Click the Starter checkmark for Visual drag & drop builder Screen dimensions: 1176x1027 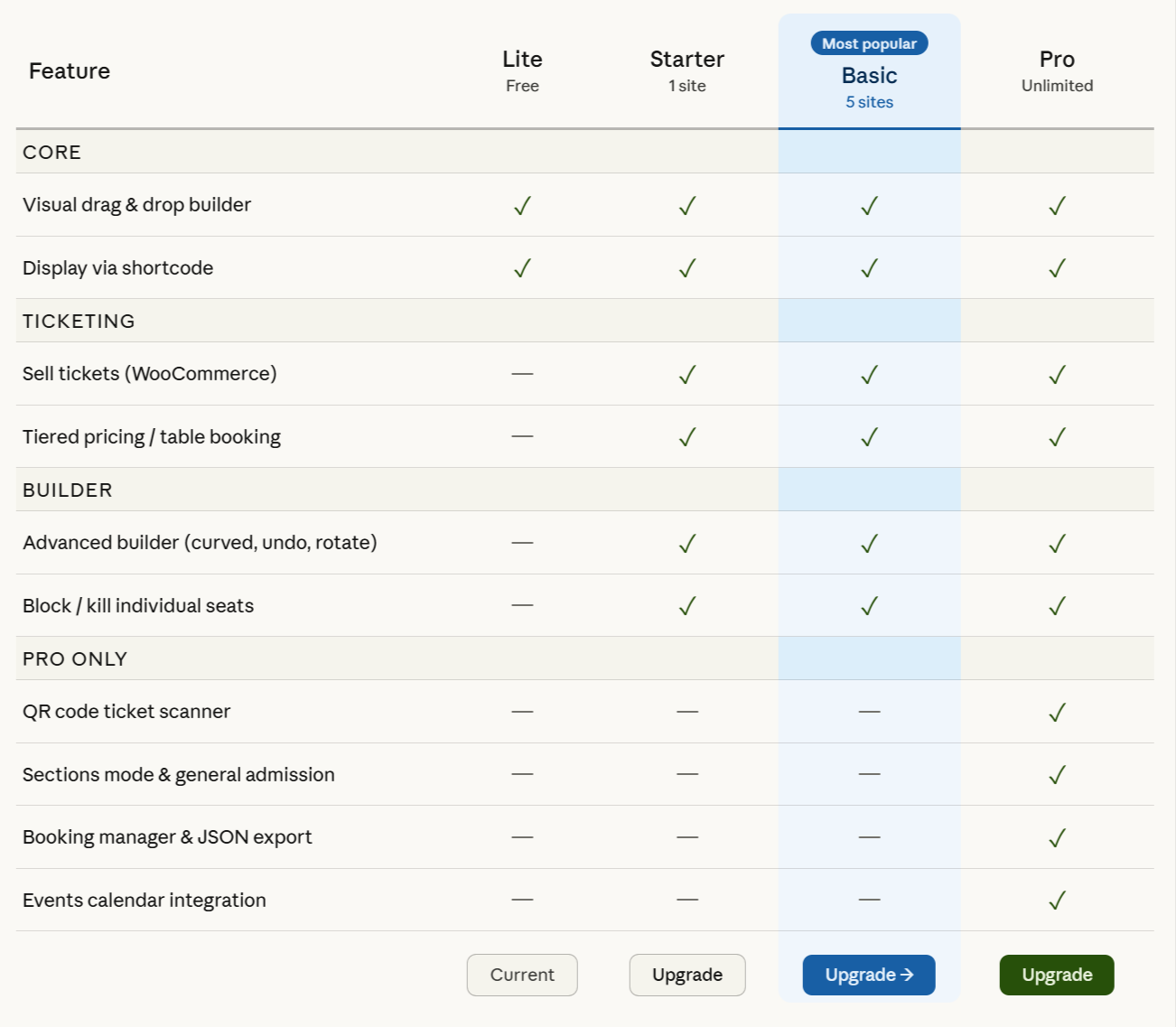687,206
